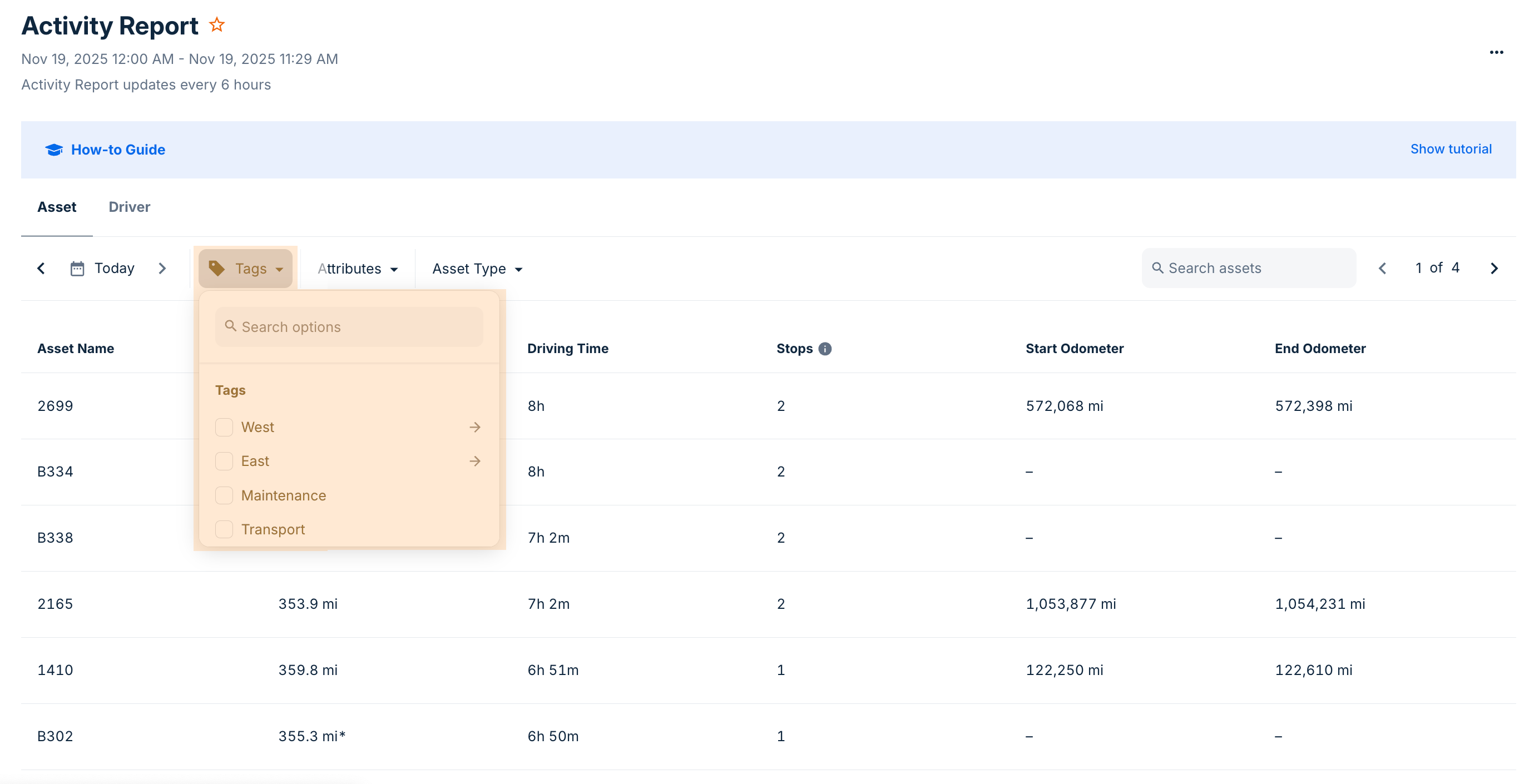Viewport: 1534px width, 784px height.
Task: Go to next page of results
Action: (1493, 269)
